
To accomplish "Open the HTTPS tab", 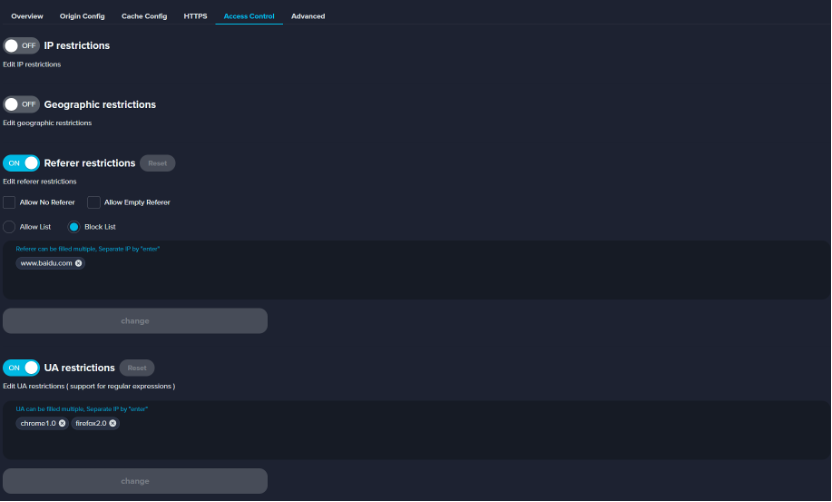I will [195, 16].
